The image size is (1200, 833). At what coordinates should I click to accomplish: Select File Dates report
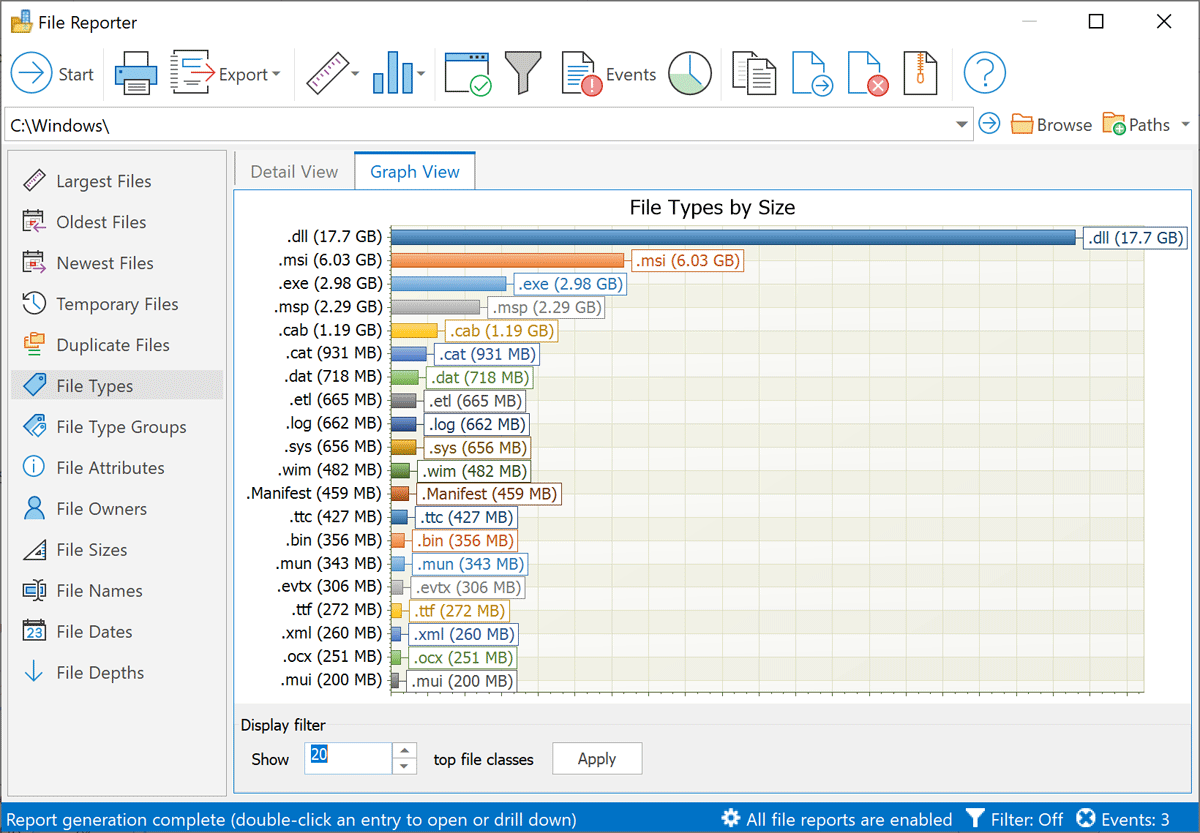click(x=116, y=632)
